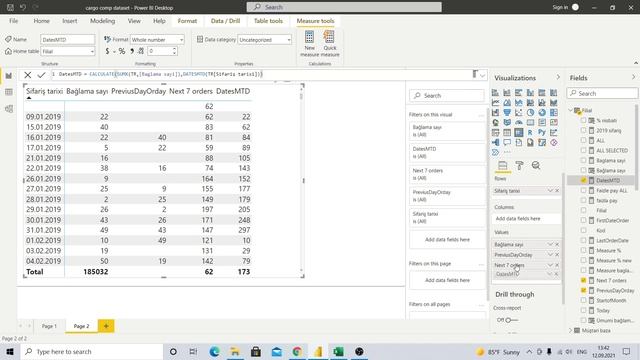Select the gauge visualization icon
Viewport: 640px width, 360px height.
pos(518,122)
